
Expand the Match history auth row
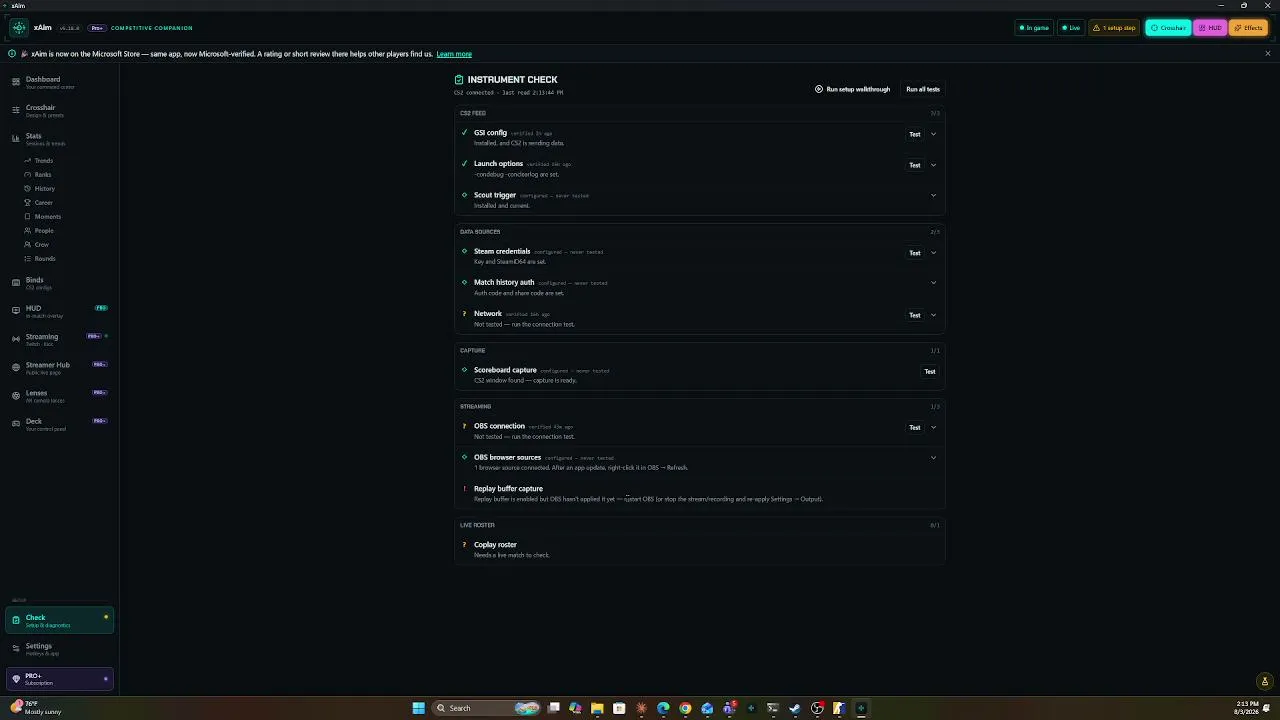(x=933, y=283)
